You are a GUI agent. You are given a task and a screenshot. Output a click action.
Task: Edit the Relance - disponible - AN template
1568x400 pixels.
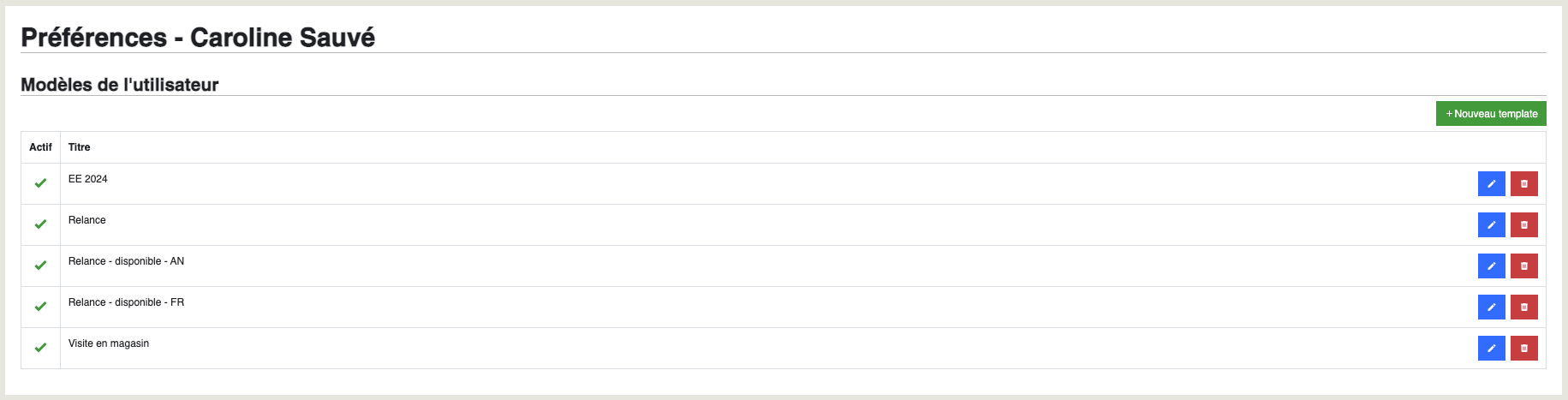[x=1491, y=266]
